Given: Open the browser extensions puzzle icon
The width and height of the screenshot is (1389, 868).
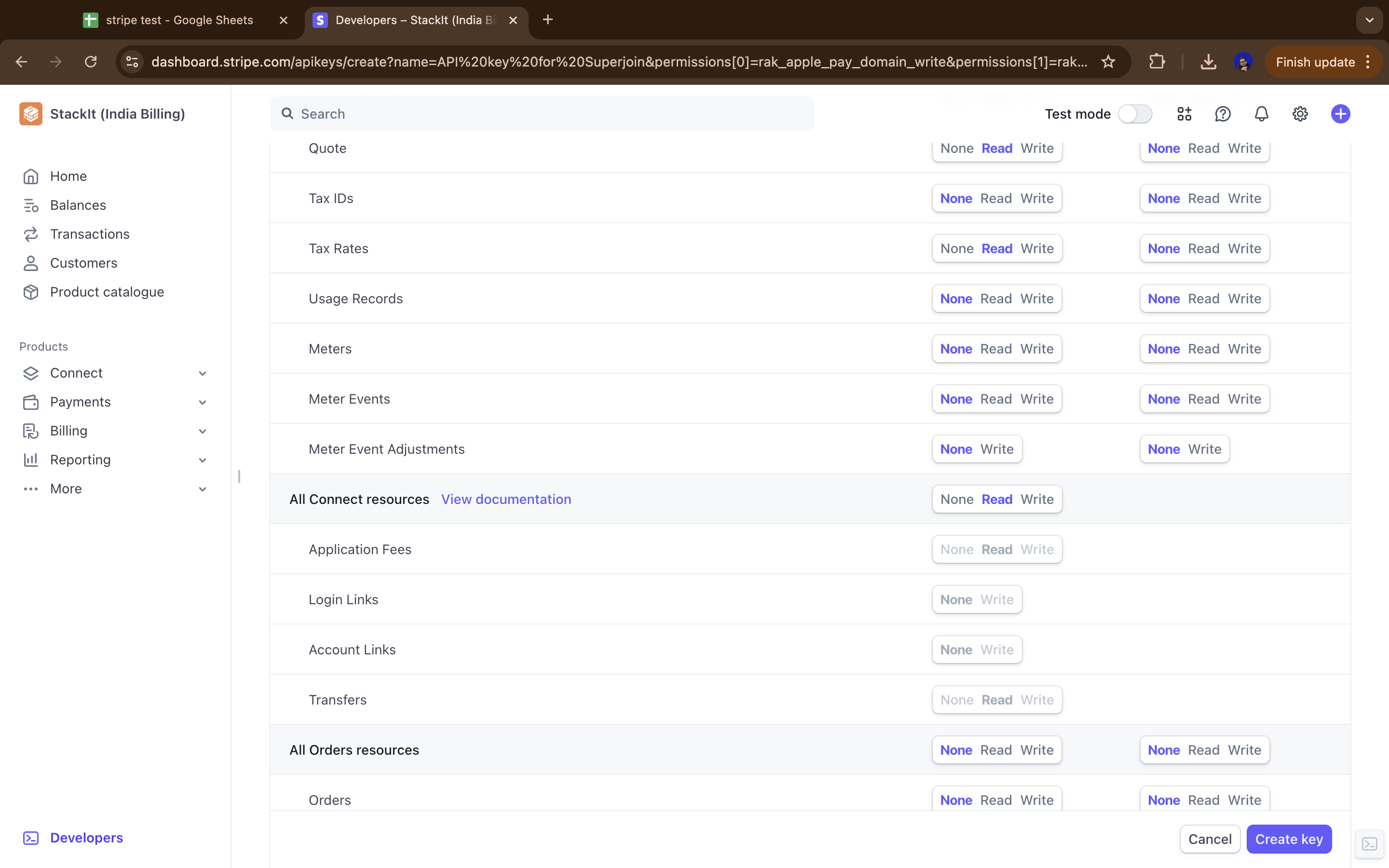Looking at the screenshot, I should pyautogui.click(x=1157, y=62).
